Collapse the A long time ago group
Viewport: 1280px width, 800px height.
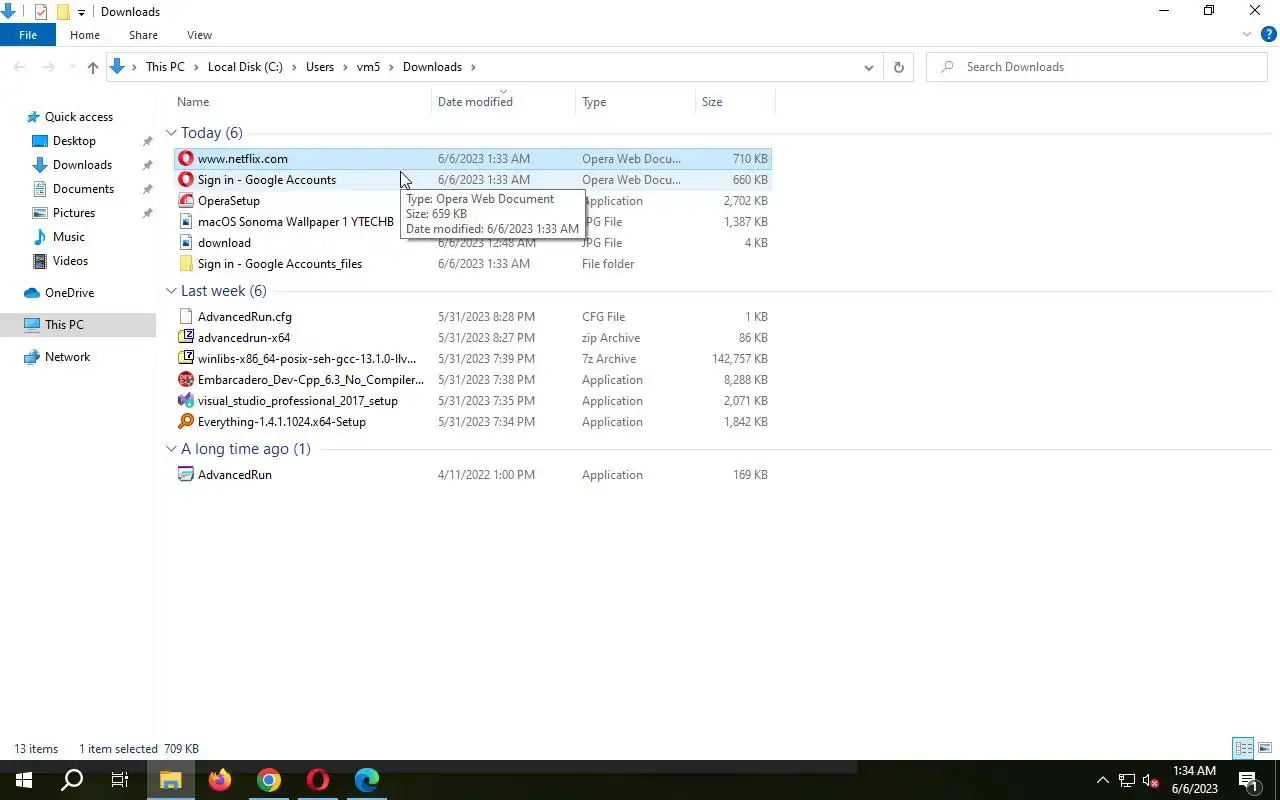click(171, 449)
